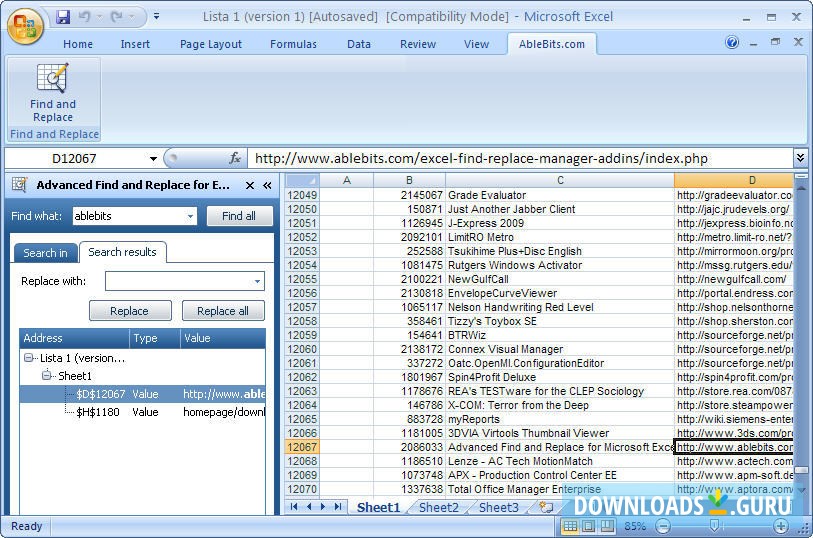Select column A header
Screen dimensions: 813x538
coord(347,180)
